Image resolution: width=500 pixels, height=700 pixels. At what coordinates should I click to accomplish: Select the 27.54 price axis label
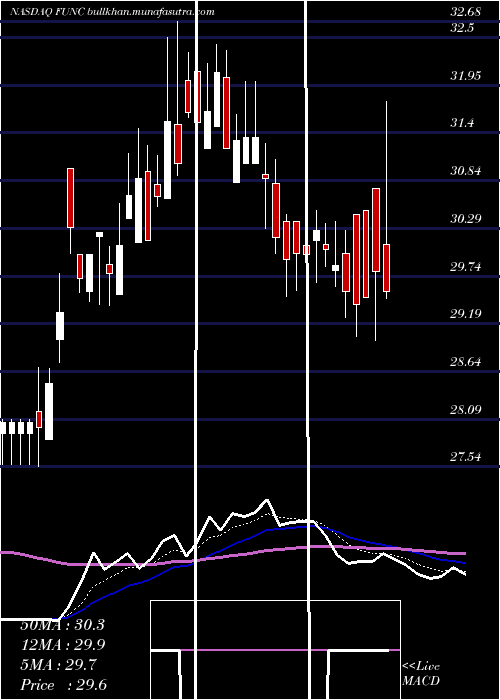pyautogui.click(x=466, y=457)
